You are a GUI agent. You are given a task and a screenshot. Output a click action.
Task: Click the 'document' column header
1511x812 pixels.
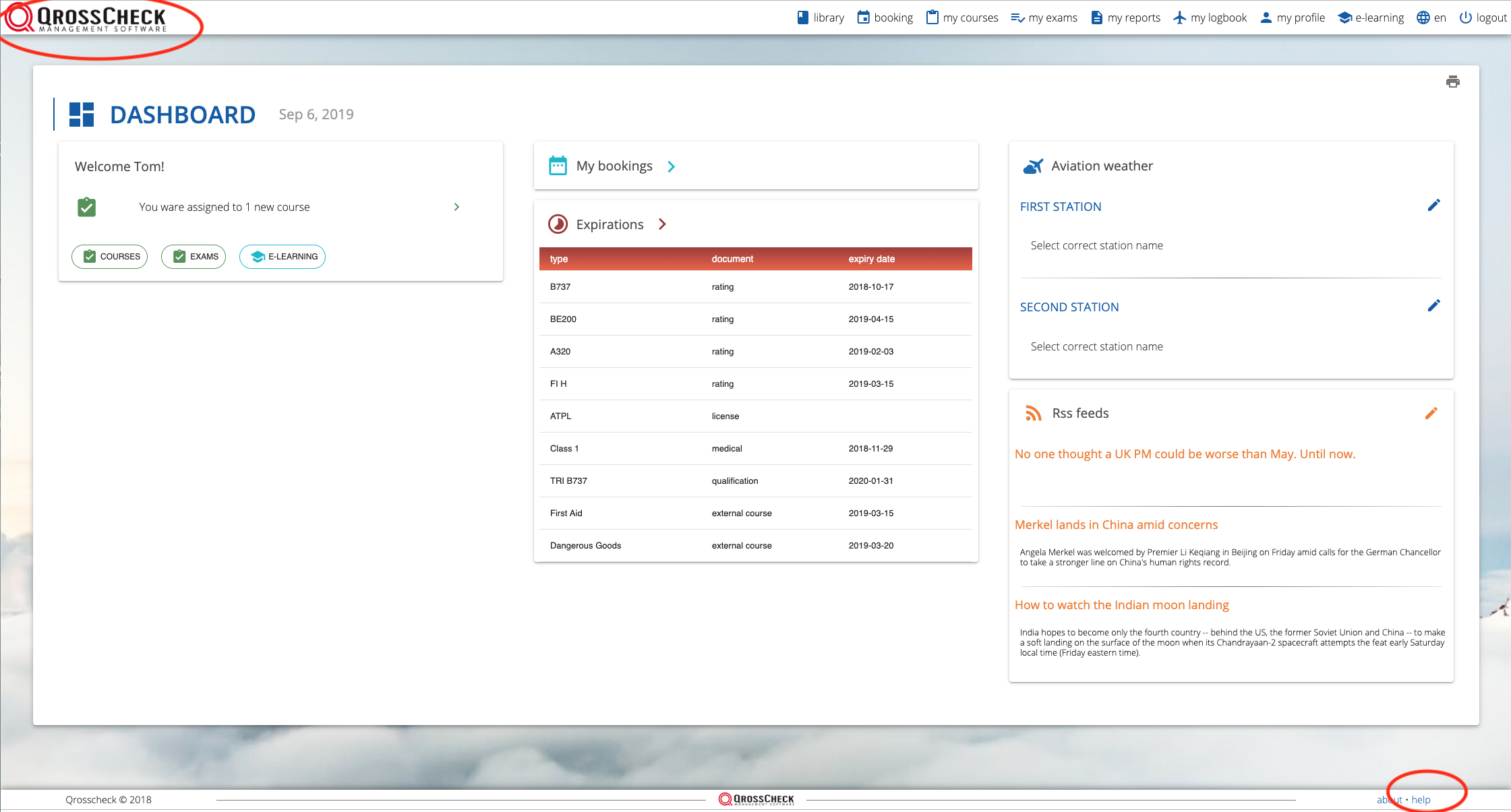[x=732, y=259]
